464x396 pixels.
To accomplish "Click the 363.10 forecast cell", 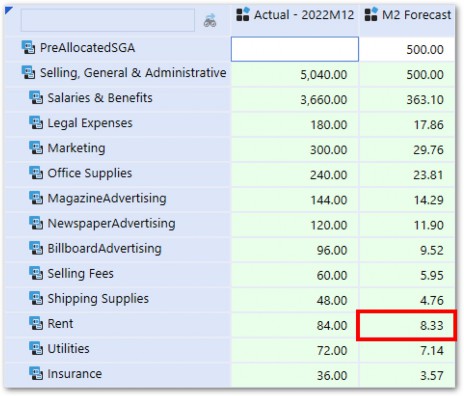I will (x=407, y=99).
